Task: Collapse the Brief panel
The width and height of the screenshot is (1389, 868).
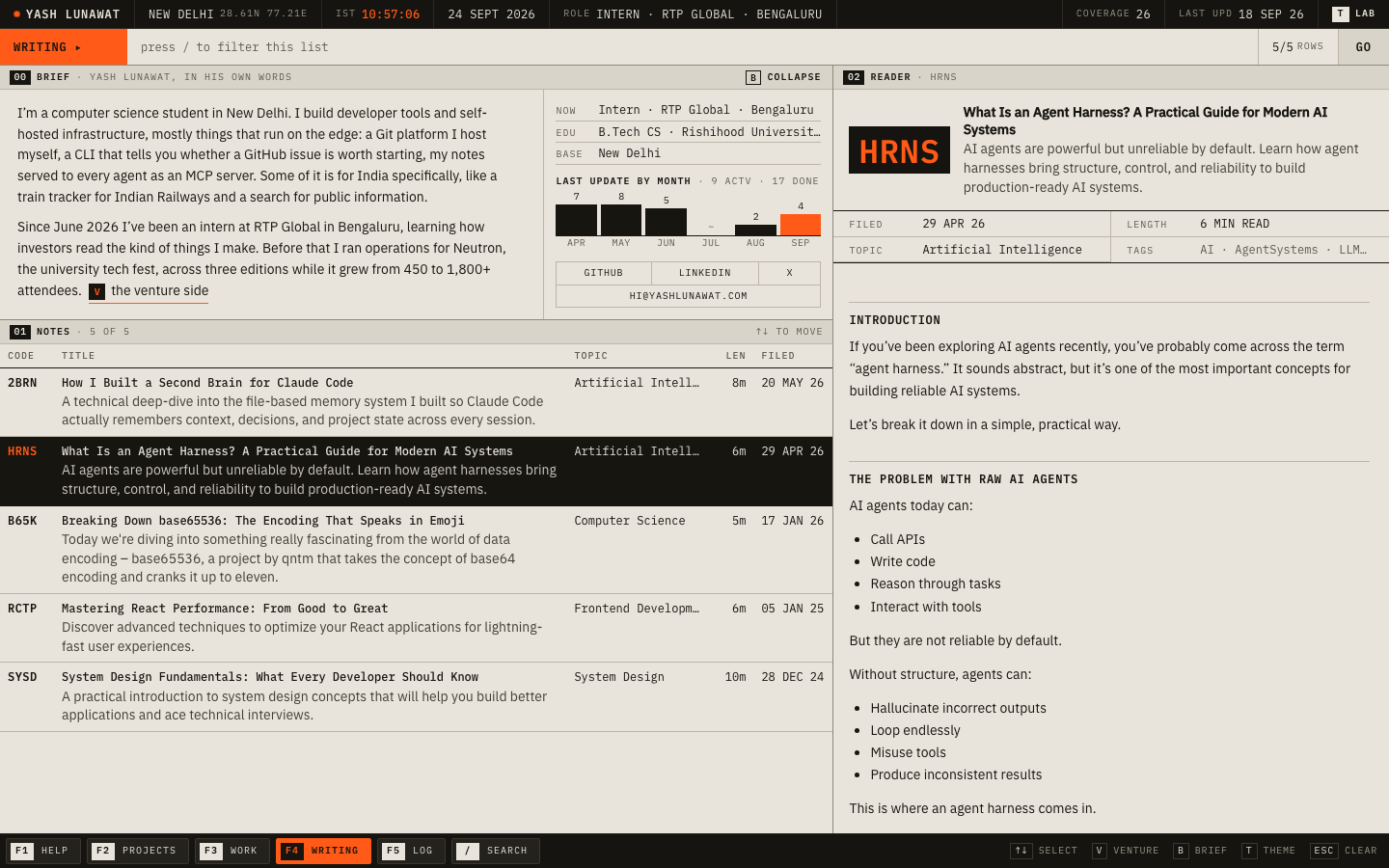Action: [783, 77]
